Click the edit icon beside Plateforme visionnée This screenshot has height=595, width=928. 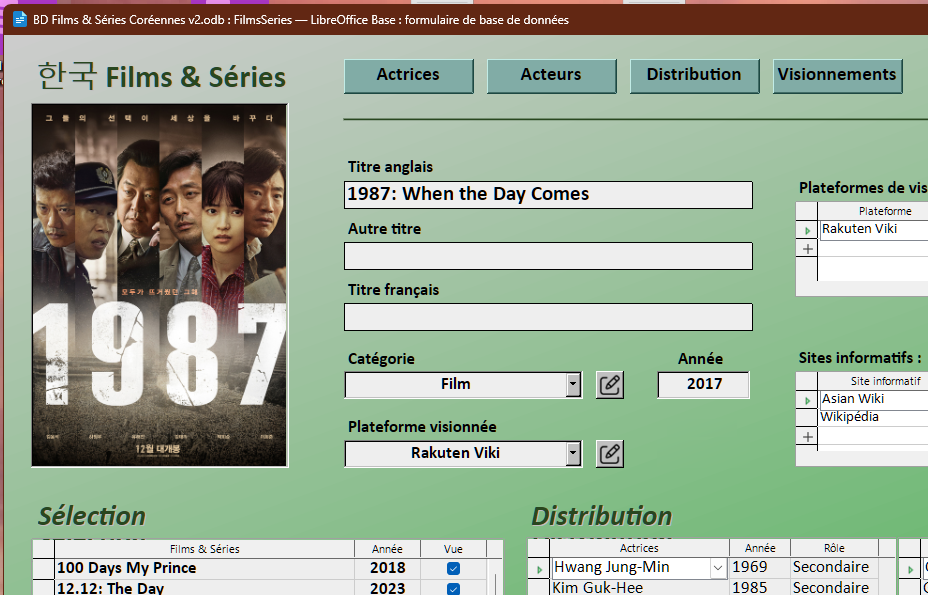click(610, 454)
